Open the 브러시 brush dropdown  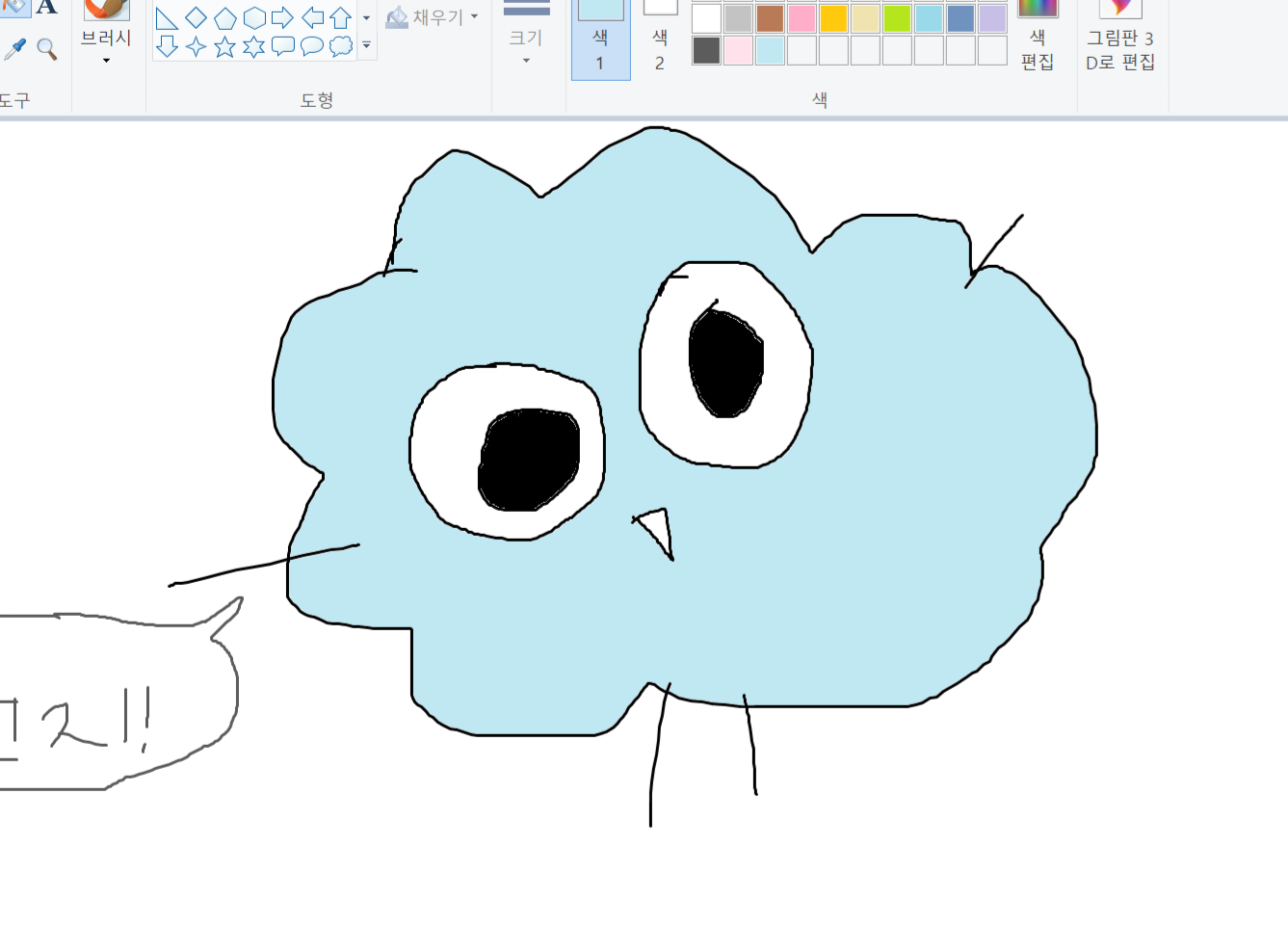click(x=106, y=60)
